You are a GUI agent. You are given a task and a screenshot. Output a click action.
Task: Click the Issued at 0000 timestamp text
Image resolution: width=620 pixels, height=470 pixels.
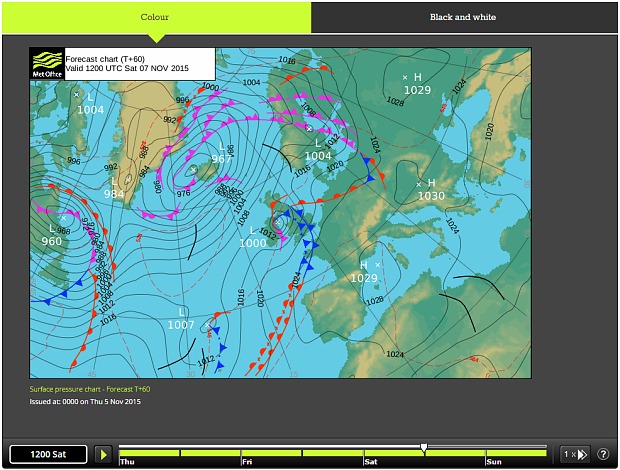pyautogui.click(x=85, y=402)
